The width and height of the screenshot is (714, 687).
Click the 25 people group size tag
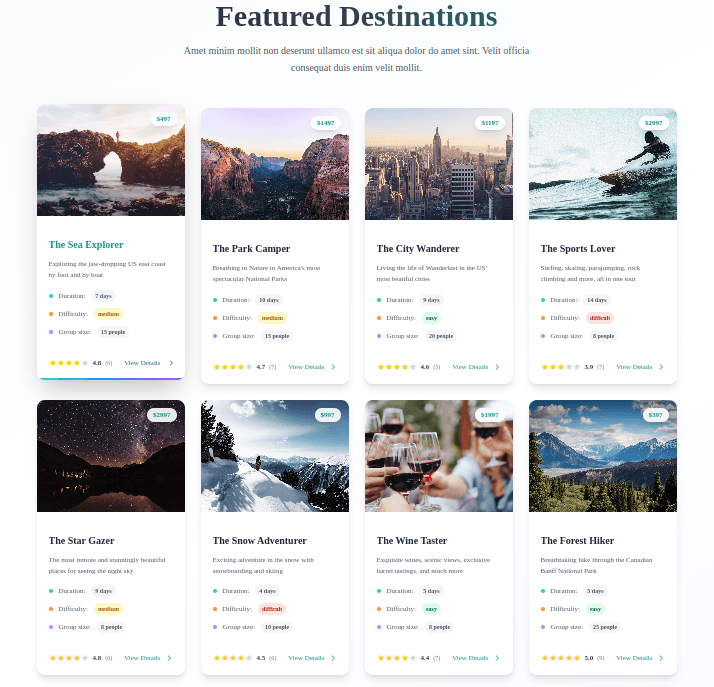coord(605,627)
